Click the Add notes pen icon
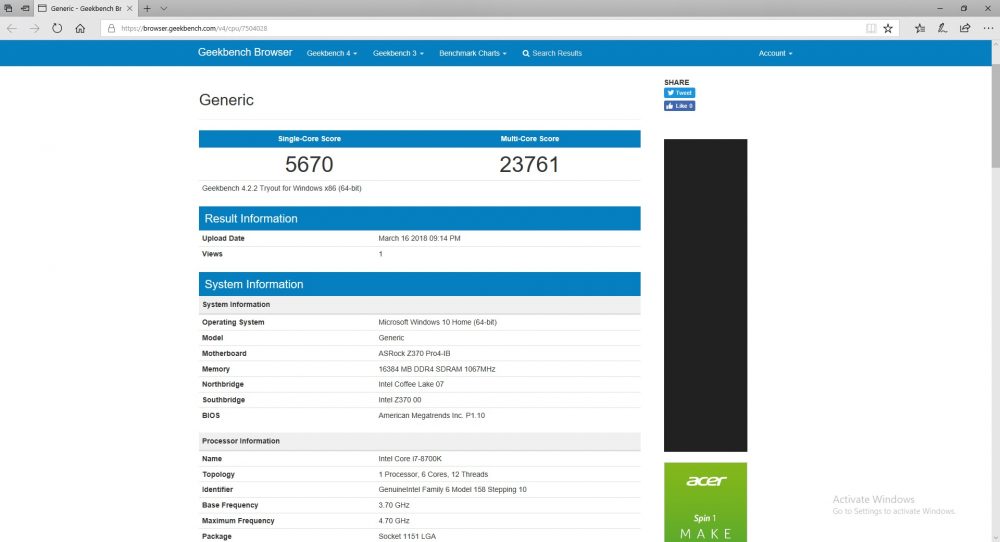This screenshot has width=1000, height=542. [942, 28]
